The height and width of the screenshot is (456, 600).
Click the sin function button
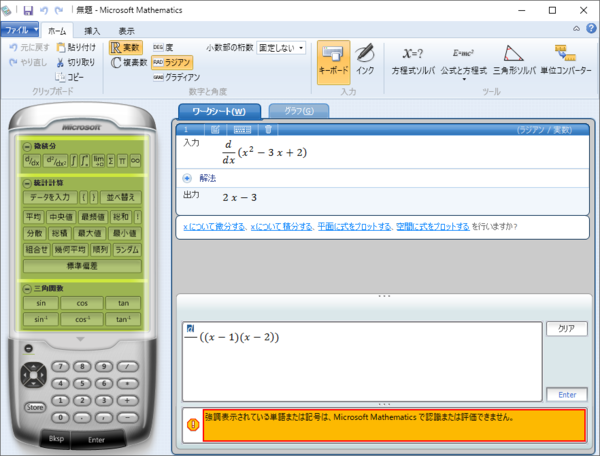pyautogui.click(x=41, y=303)
